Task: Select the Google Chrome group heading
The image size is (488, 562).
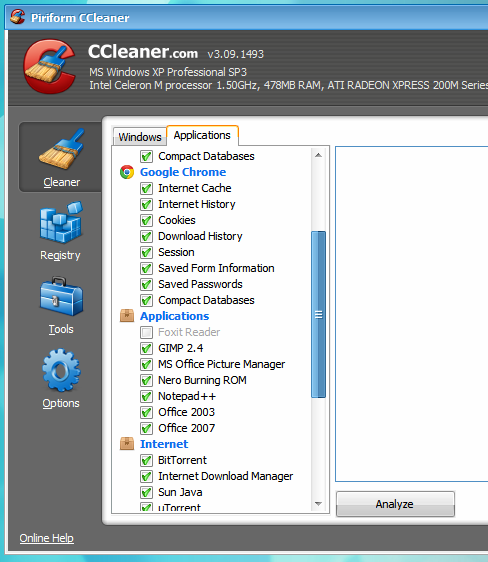Action: point(183,172)
